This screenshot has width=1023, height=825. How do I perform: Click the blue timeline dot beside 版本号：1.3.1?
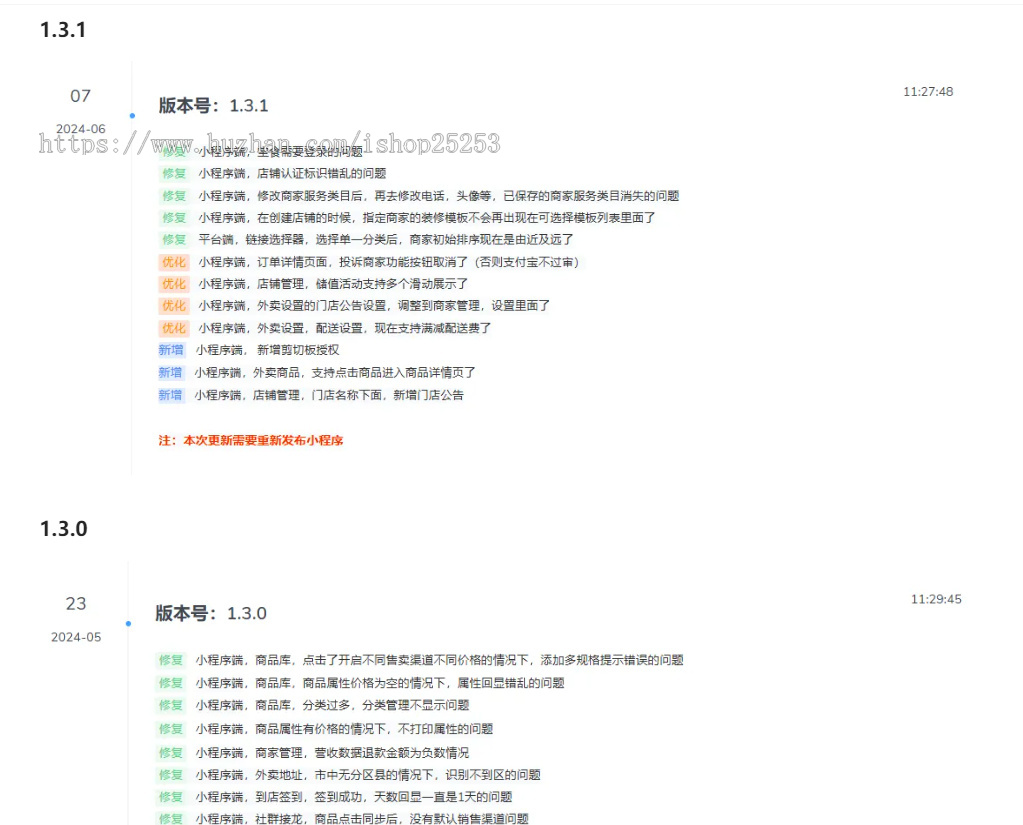(x=132, y=116)
